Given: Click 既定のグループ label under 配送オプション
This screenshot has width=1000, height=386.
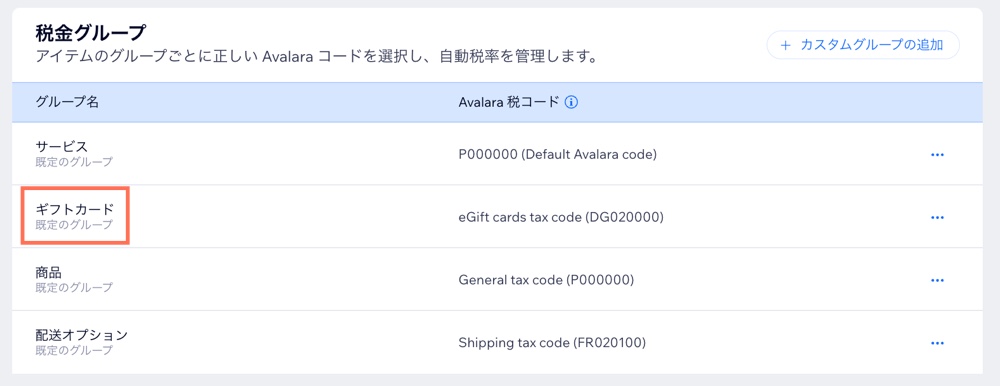Looking at the screenshot, I should click(x=74, y=350).
